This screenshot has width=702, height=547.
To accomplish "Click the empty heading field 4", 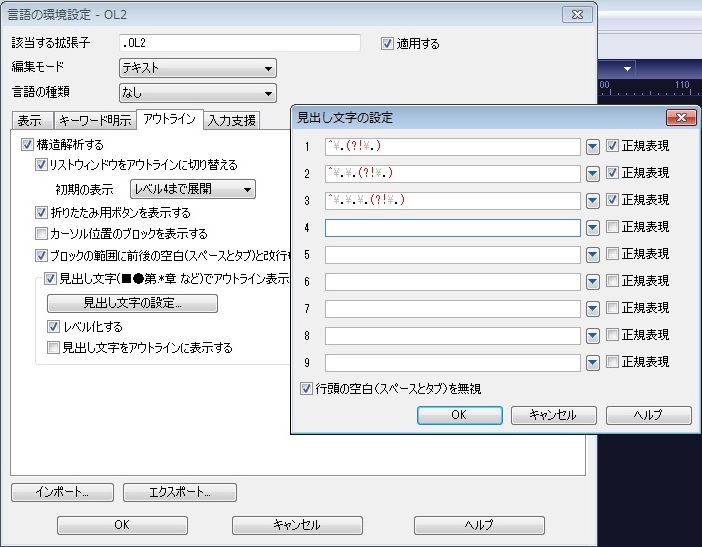I will click(452, 227).
